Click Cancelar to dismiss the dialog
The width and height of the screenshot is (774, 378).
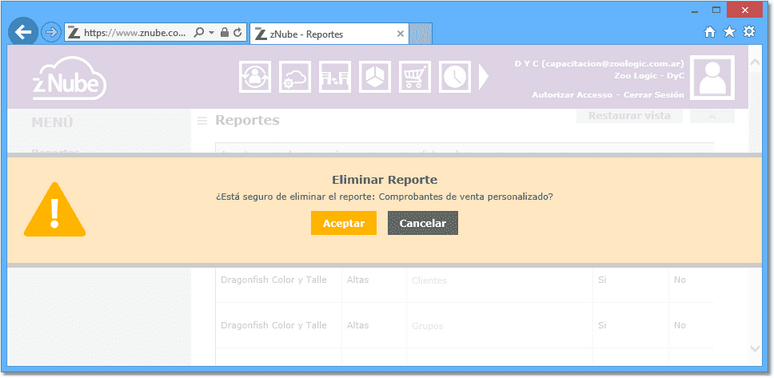(423, 223)
